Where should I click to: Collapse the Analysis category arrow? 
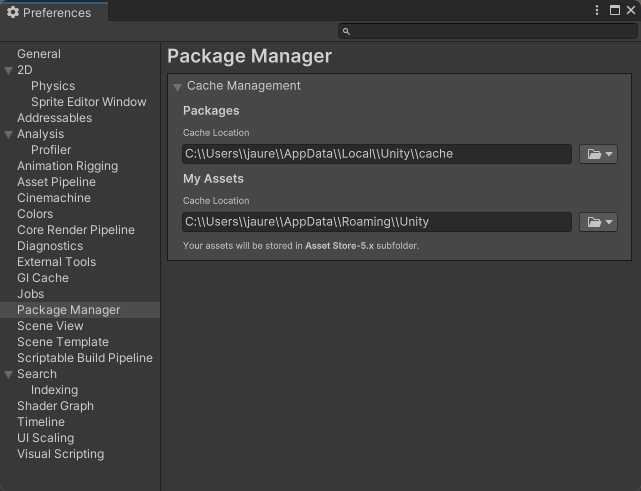click(x=9, y=134)
